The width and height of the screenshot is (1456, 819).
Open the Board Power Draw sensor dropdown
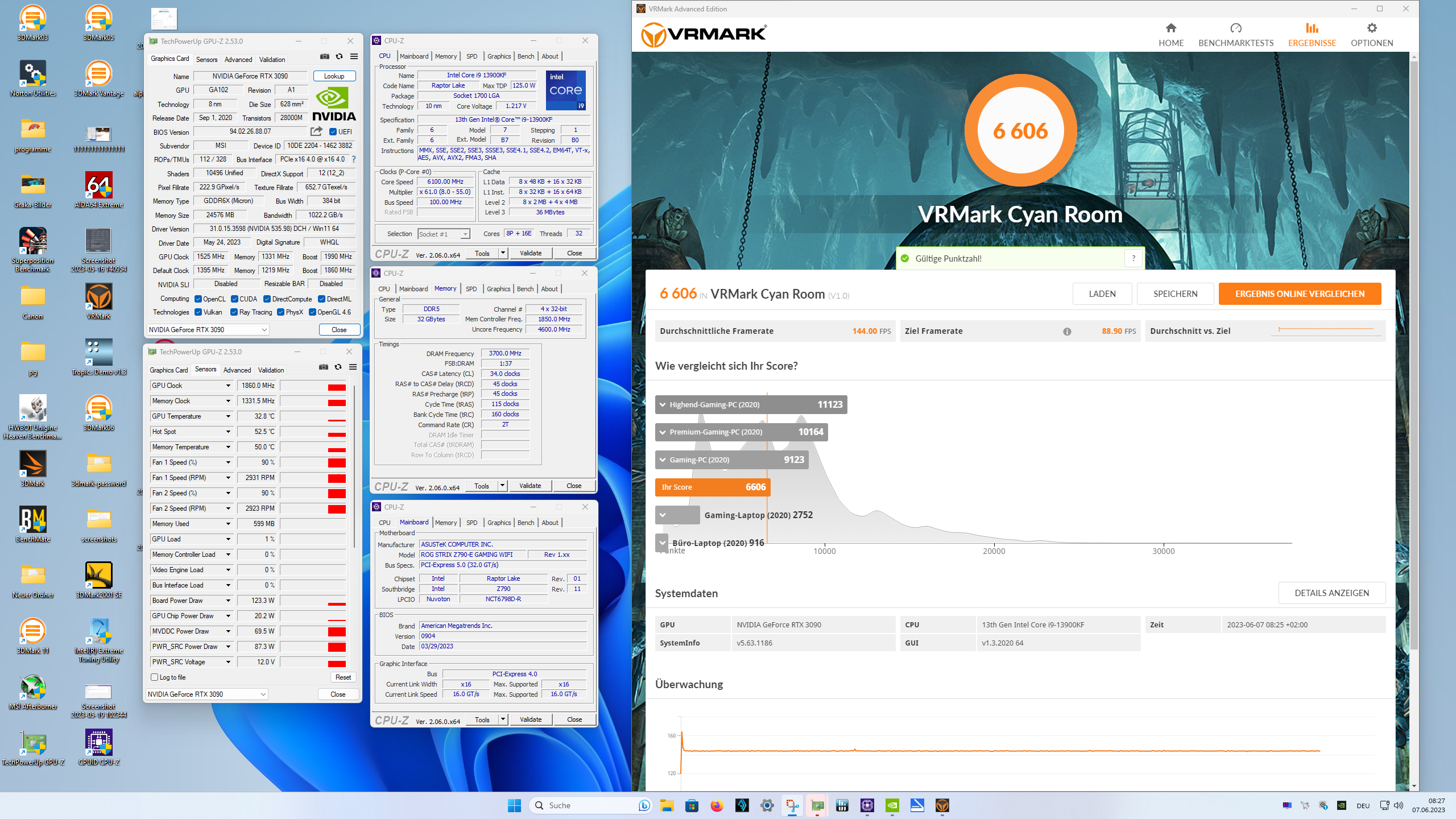[228, 601]
